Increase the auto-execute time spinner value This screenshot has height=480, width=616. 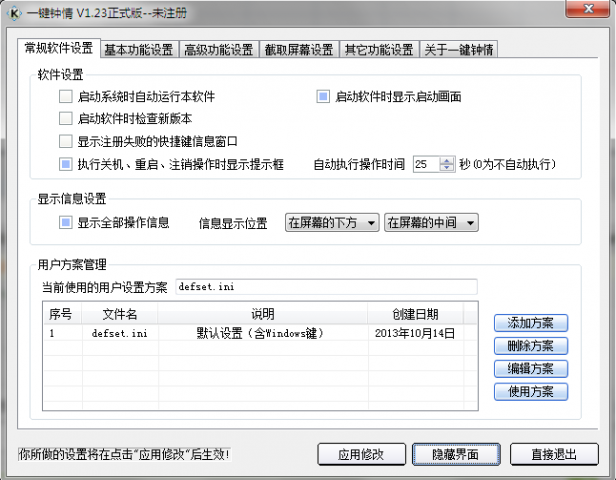[x=447, y=160]
